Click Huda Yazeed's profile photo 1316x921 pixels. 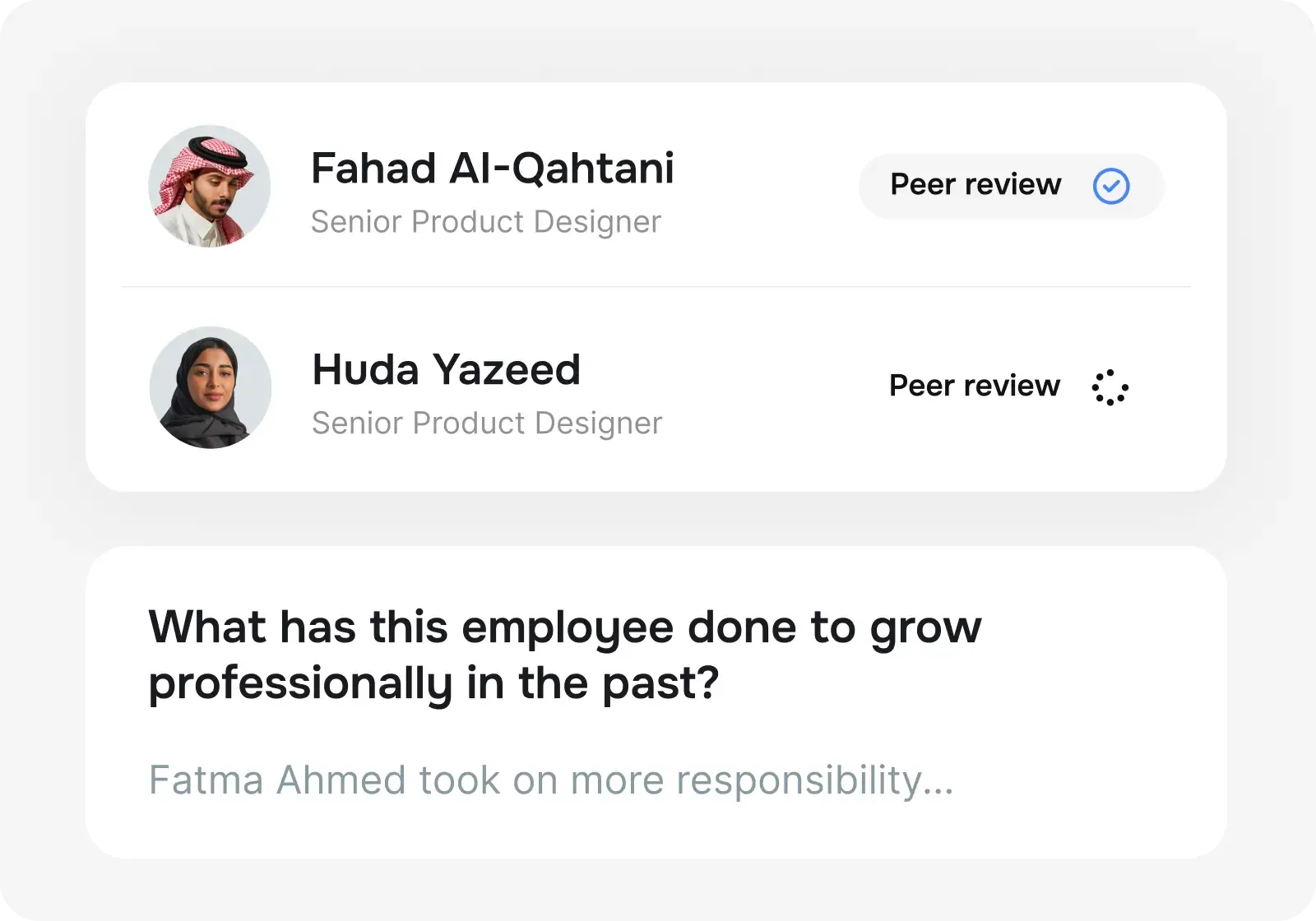click(210, 387)
